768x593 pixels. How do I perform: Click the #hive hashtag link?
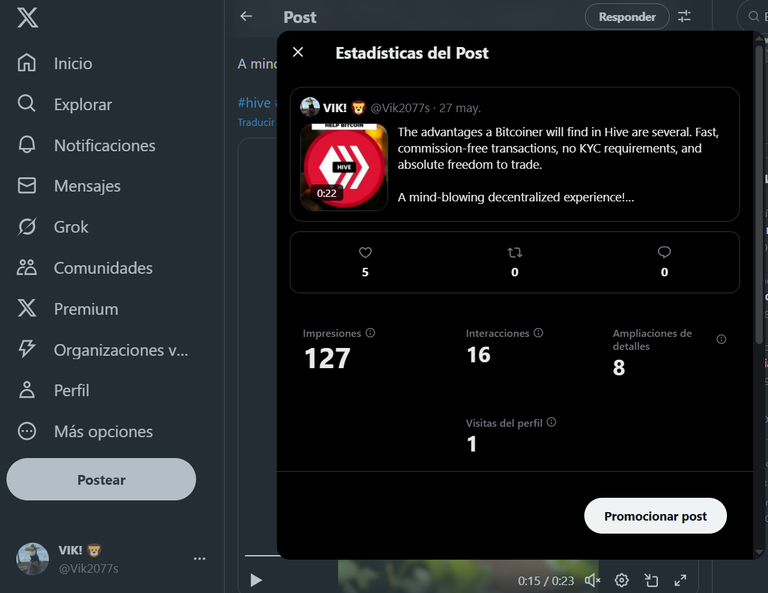pyautogui.click(x=254, y=103)
